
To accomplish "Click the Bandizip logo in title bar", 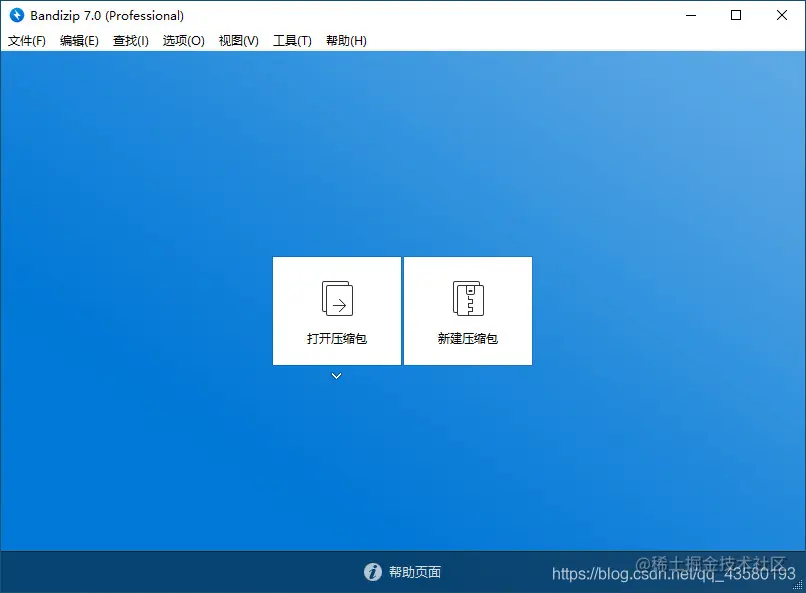I will point(16,15).
